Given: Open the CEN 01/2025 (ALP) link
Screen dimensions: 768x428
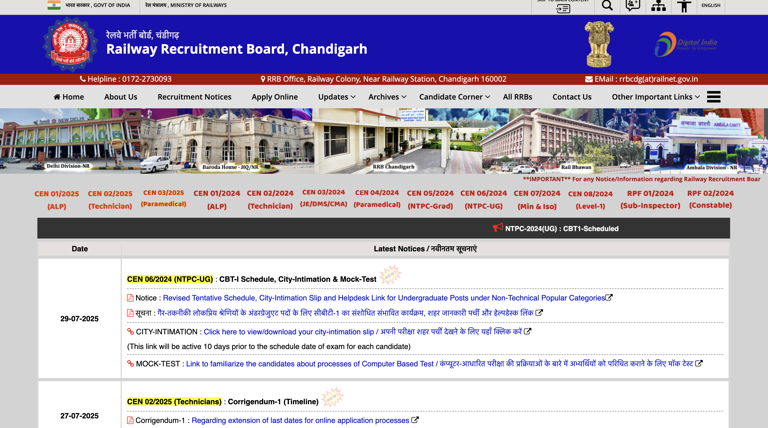Looking at the screenshot, I should click(57, 200).
